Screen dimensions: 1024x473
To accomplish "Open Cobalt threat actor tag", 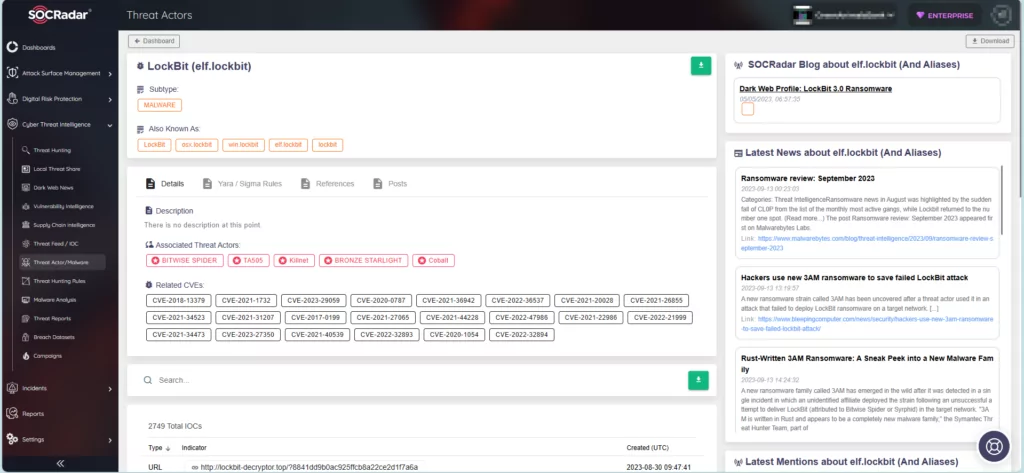I will (x=434, y=261).
